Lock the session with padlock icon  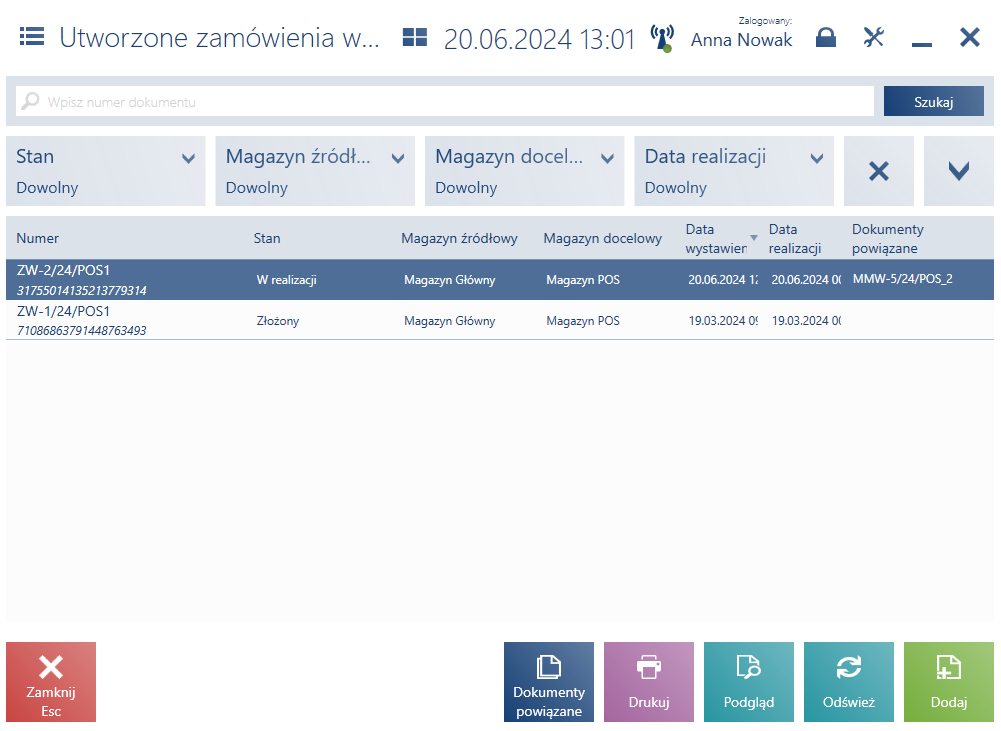(x=826, y=38)
